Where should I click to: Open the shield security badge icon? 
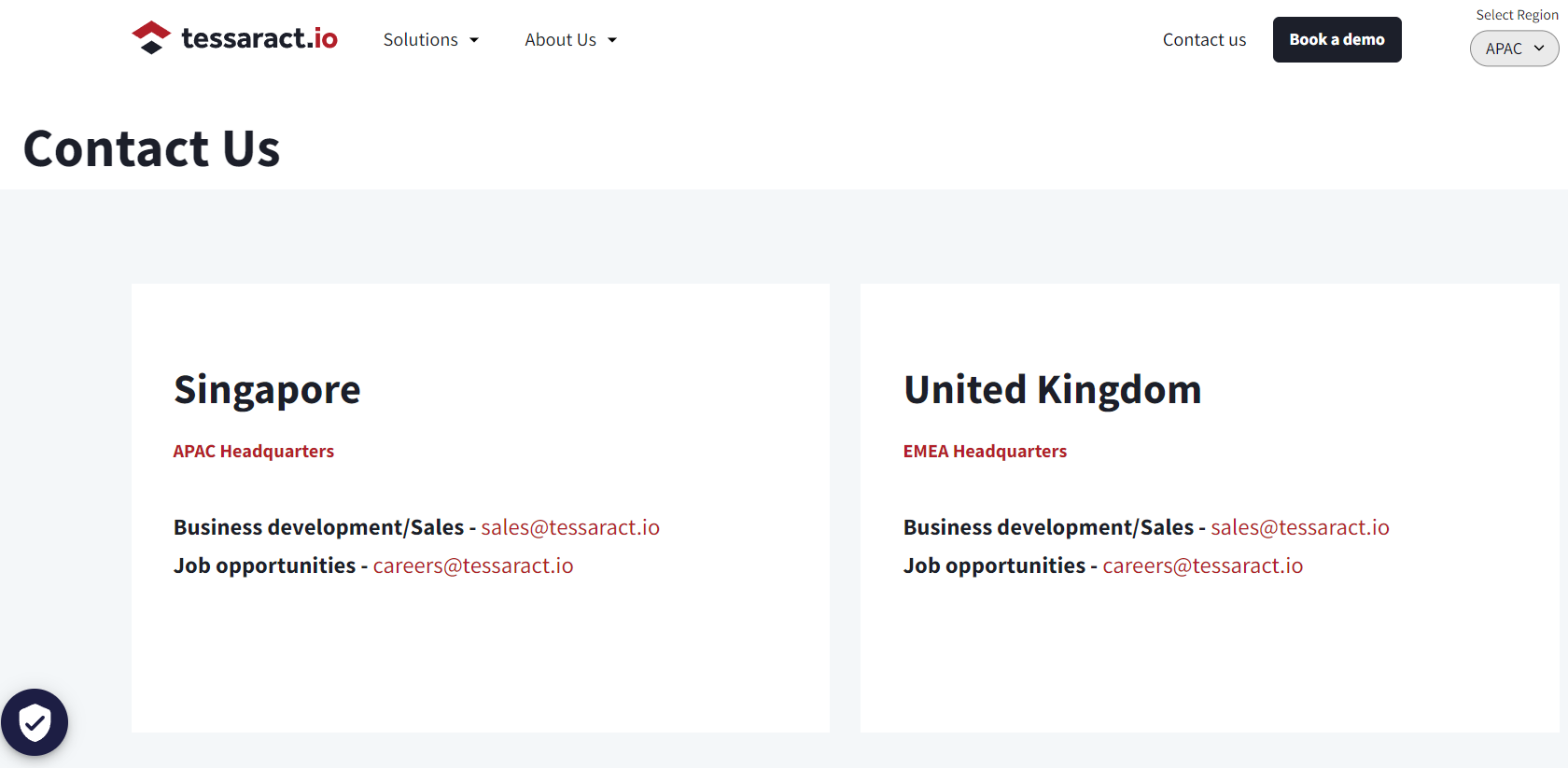[x=35, y=722]
